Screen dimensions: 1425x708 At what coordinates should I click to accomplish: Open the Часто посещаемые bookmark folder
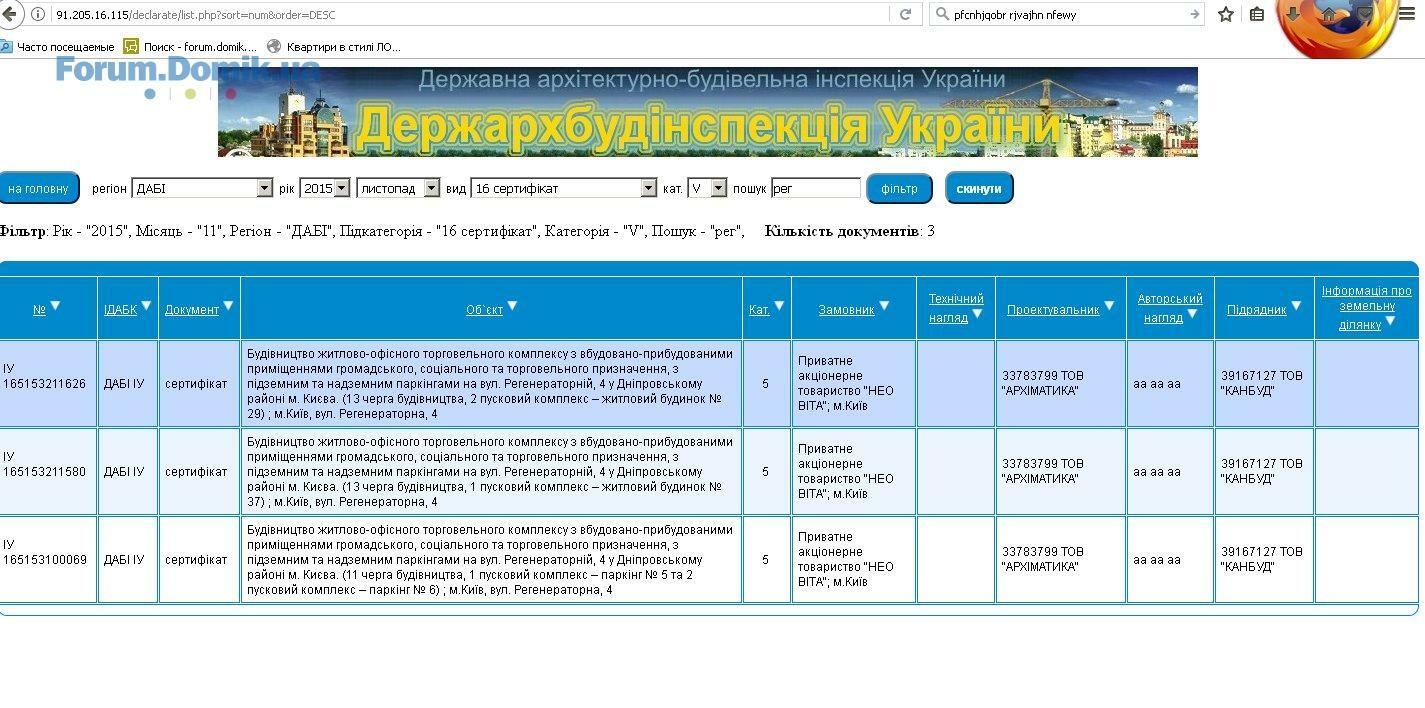click(58, 47)
